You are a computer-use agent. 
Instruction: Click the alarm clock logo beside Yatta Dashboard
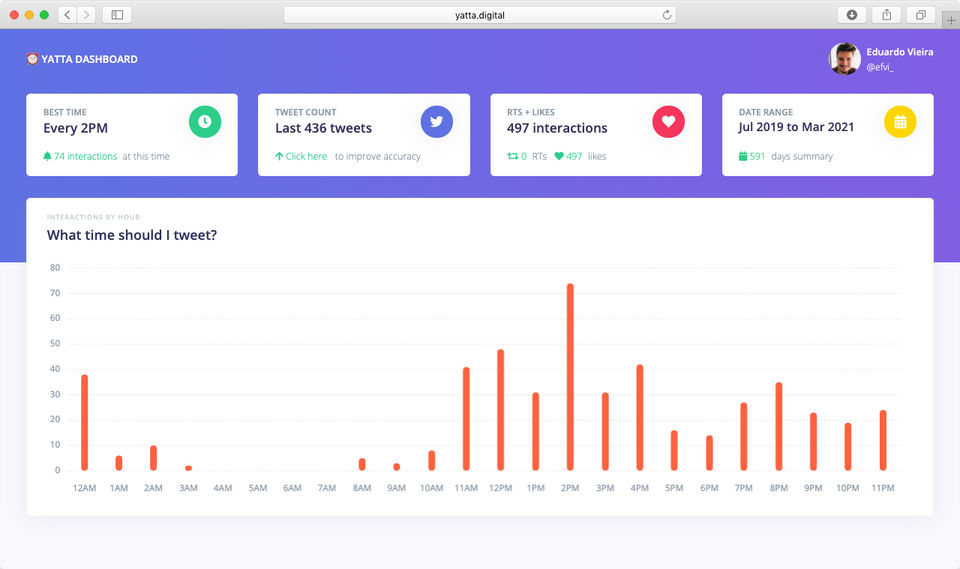(x=32, y=59)
